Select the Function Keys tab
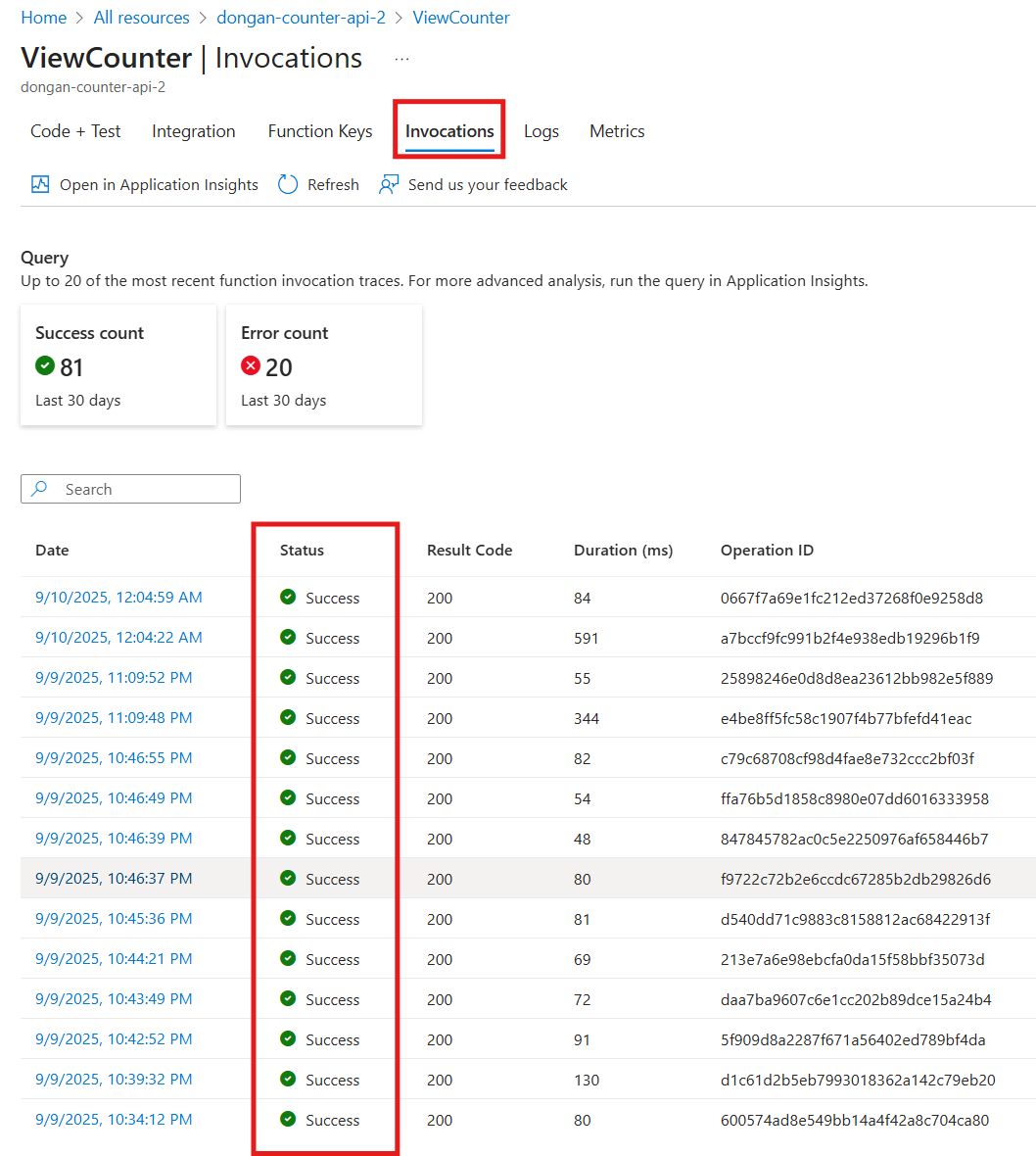The image size is (1036, 1156). pos(320,131)
